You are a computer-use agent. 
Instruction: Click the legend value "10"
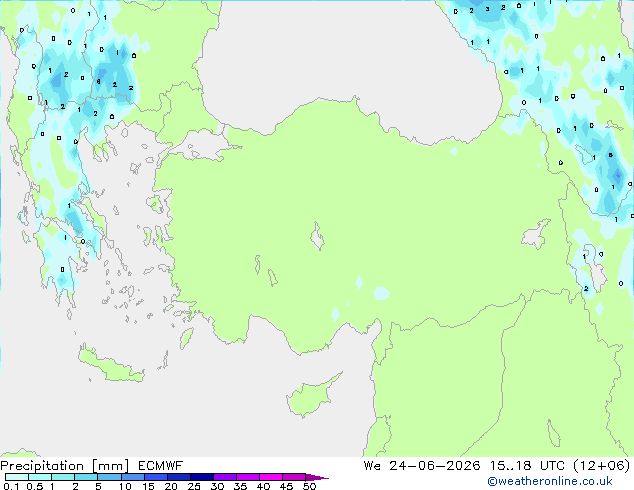(125, 486)
